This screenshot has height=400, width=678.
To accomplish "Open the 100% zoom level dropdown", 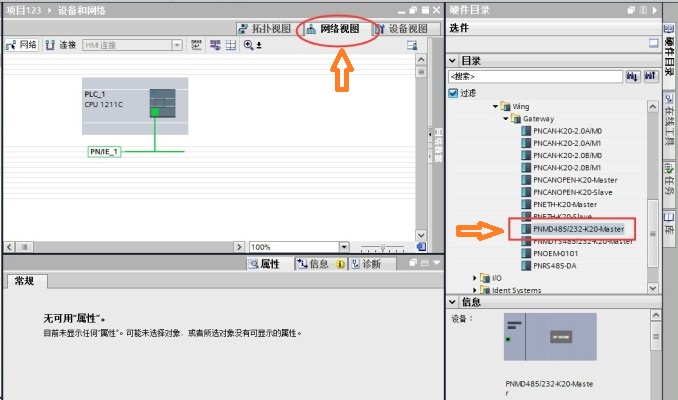I will click(344, 247).
